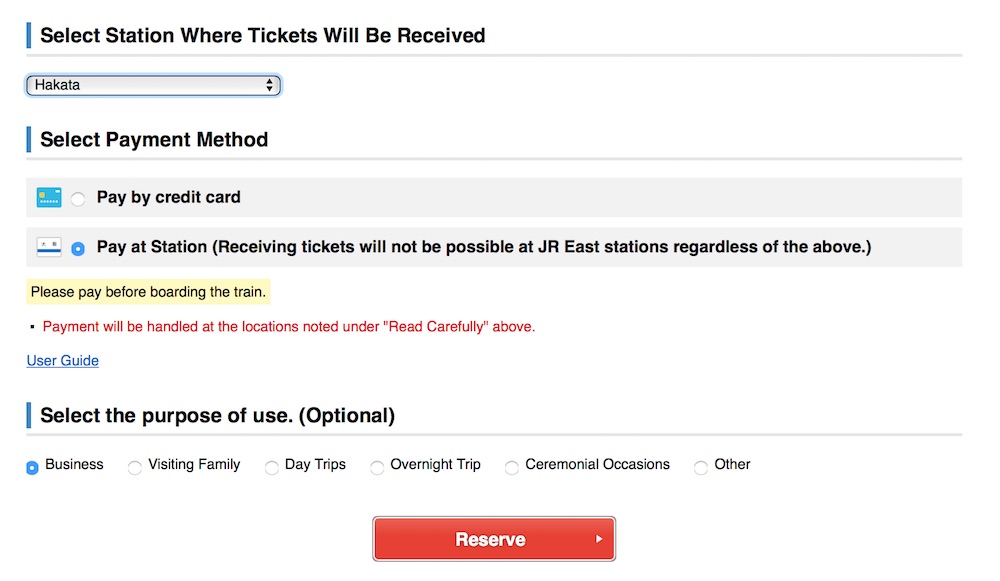Open the User Guide link
The height and width of the screenshot is (581, 1000).
click(62, 361)
